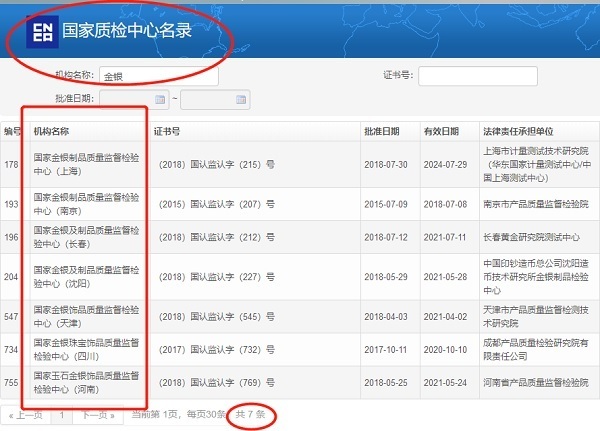Click expiry date 2021-04-02
Viewport: 600px width, 431px height.
click(x=445, y=317)
